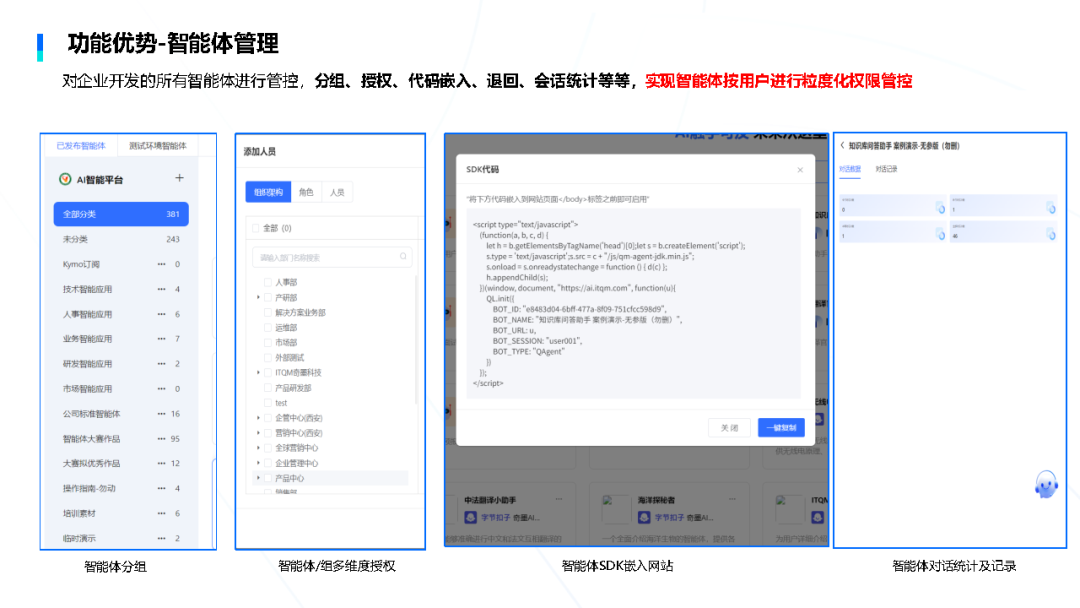Screen dimensions: 1080x608
Task: Open the more menu for 临时演示
Action: pos(161,538)
